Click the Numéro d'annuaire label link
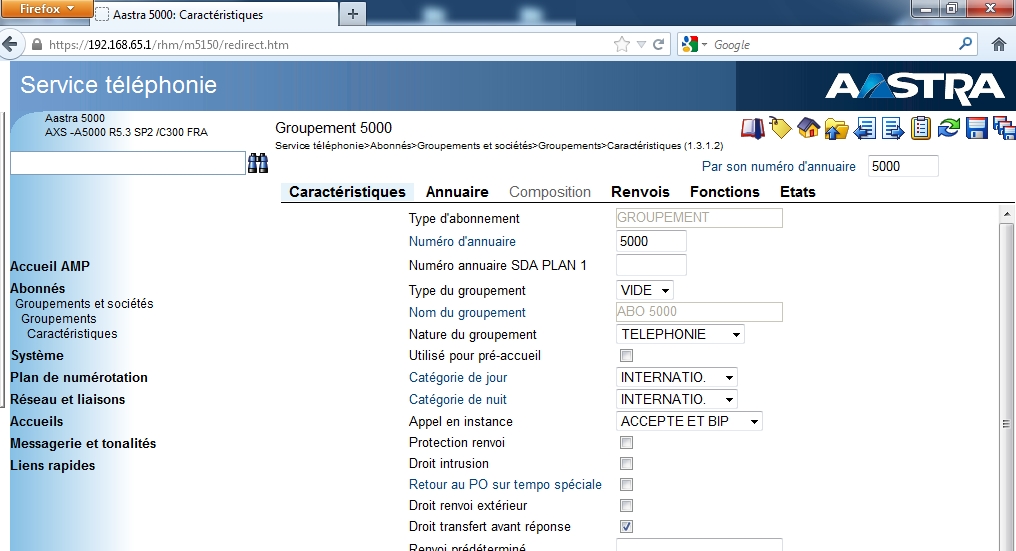 click(462, 241)
